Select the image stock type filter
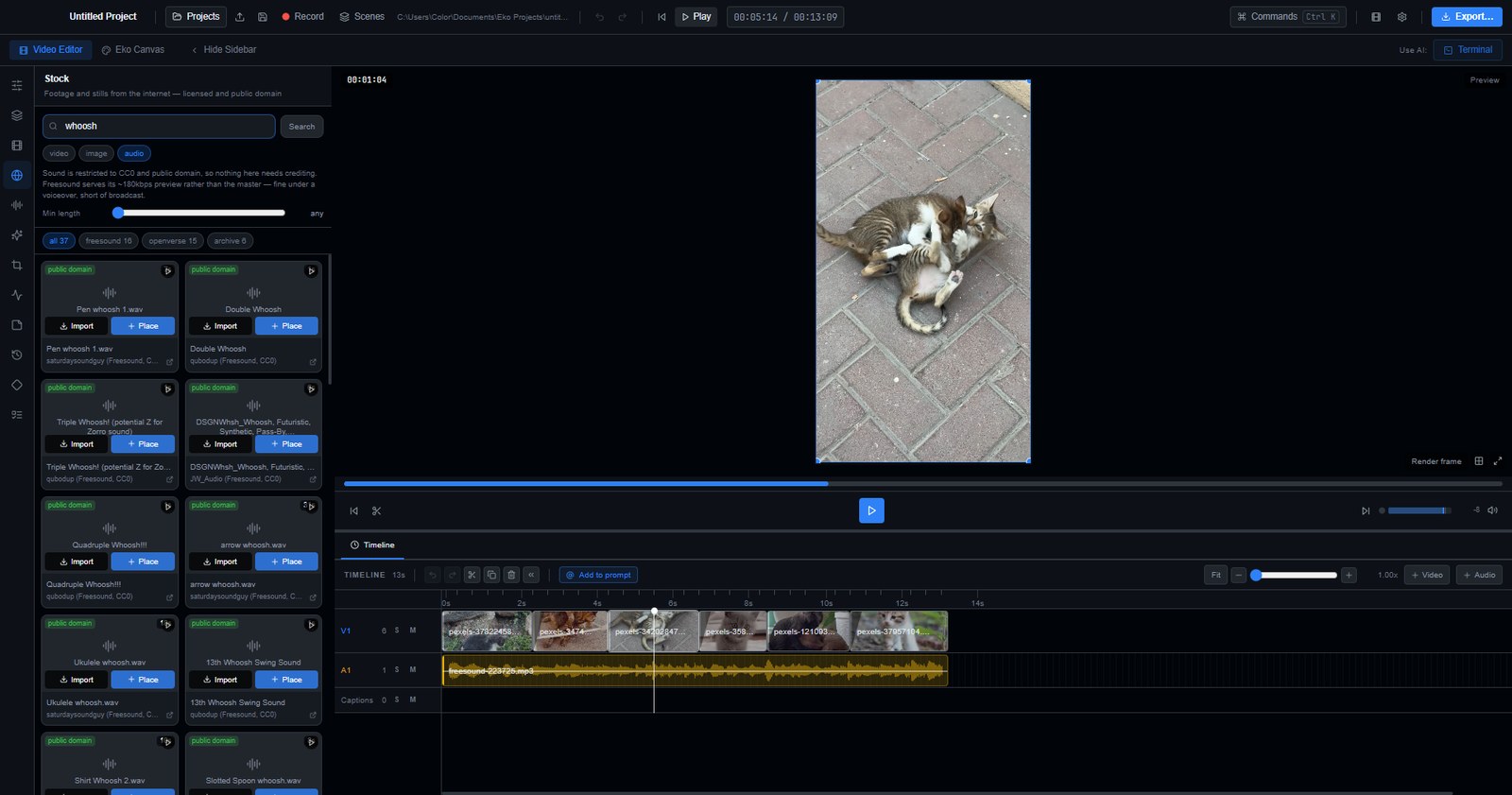Screen dimensions: 1512x795 pos(96,153)
